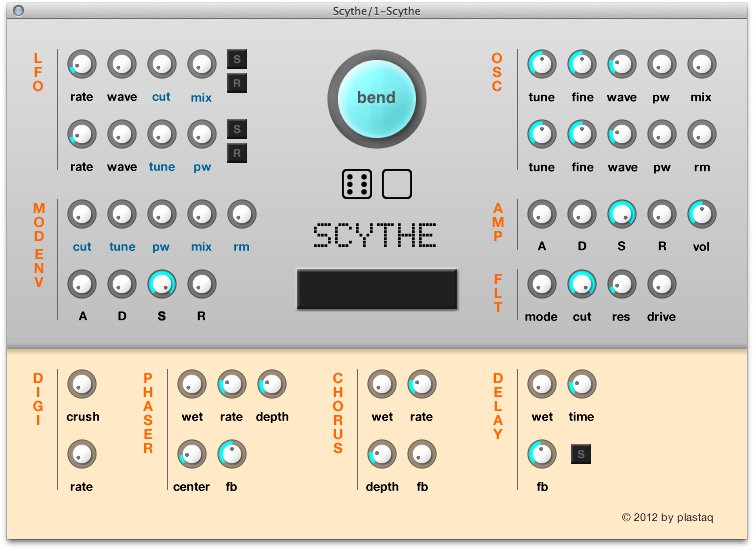The width and height of the screenshot is (754, 550).
Task: Click the AMP attack A knob
Action: (542, 214)
